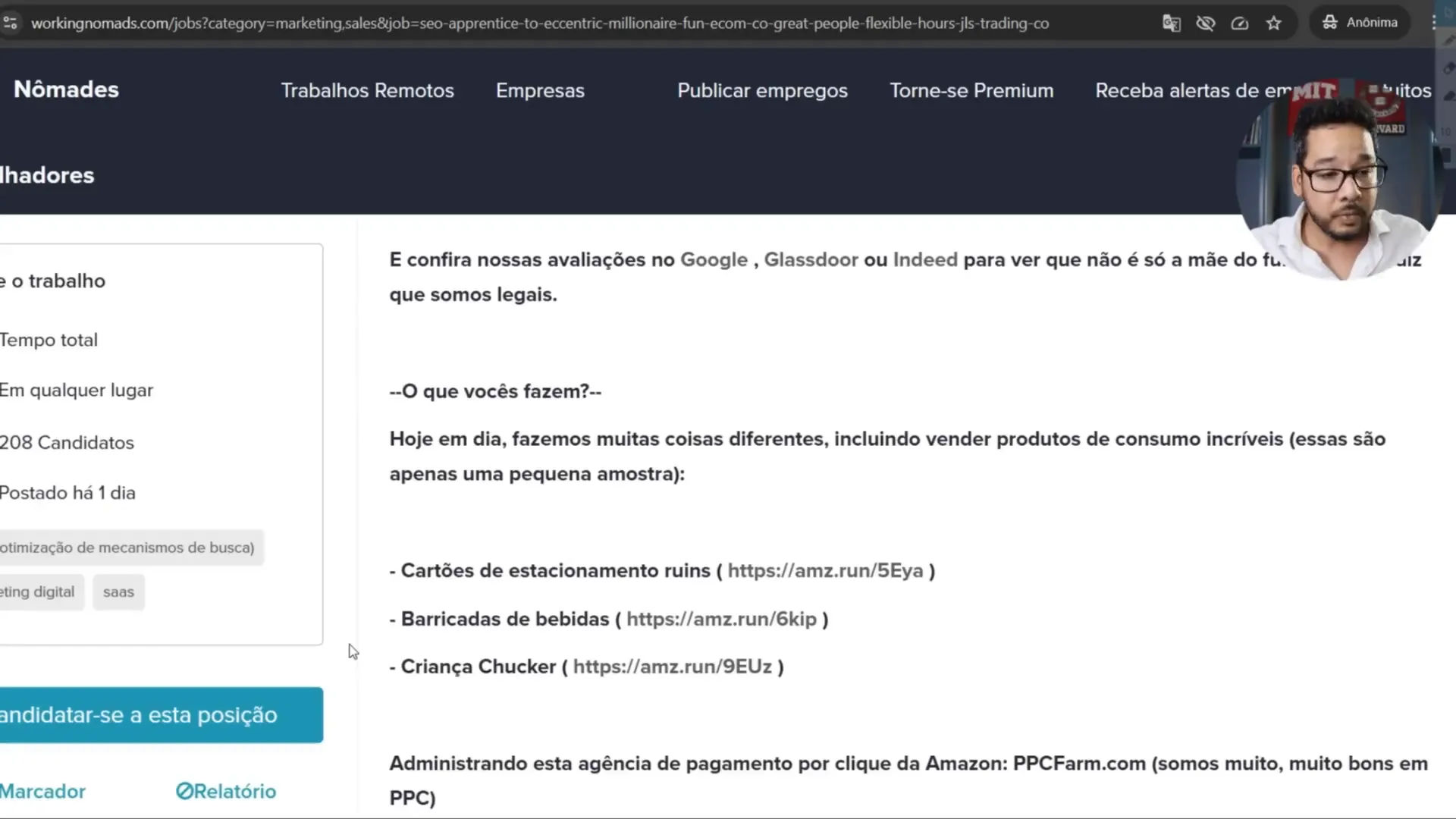This screenshot has width=1456, height=819.
Task: Click the 'Postado há 1 dia' text
Action: pyautogui.click(x=67, y=493)
